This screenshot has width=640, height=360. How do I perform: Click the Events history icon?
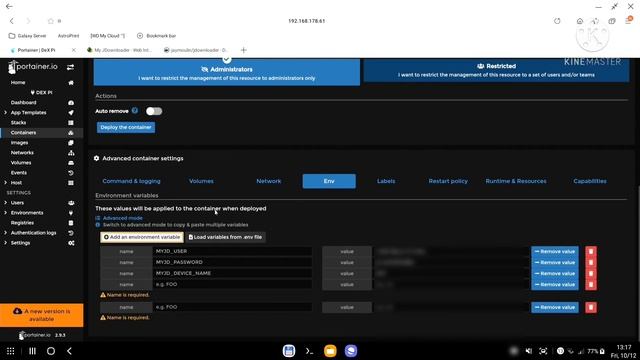[x=71, y=173]
